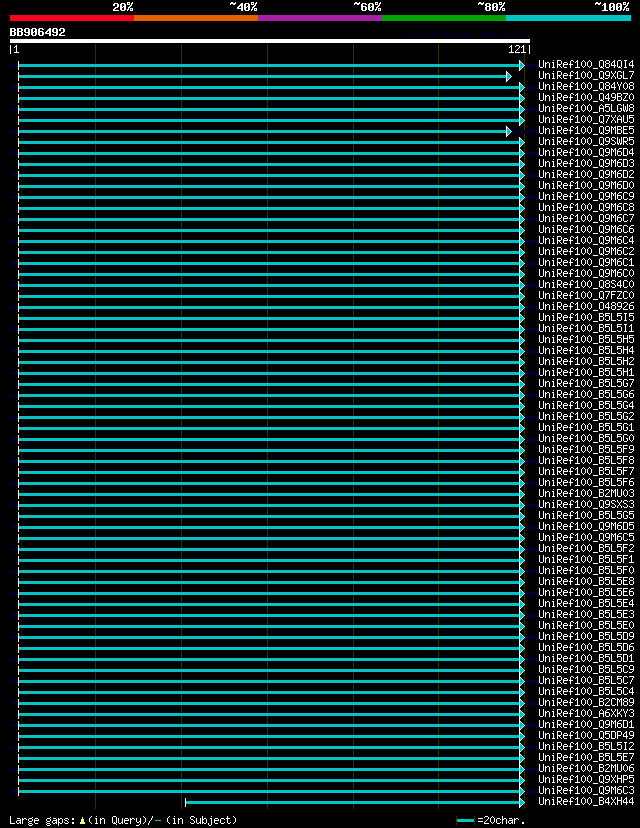
Task: Open hit UniRef100_Q84Y08
Action: tap(586, 87)
